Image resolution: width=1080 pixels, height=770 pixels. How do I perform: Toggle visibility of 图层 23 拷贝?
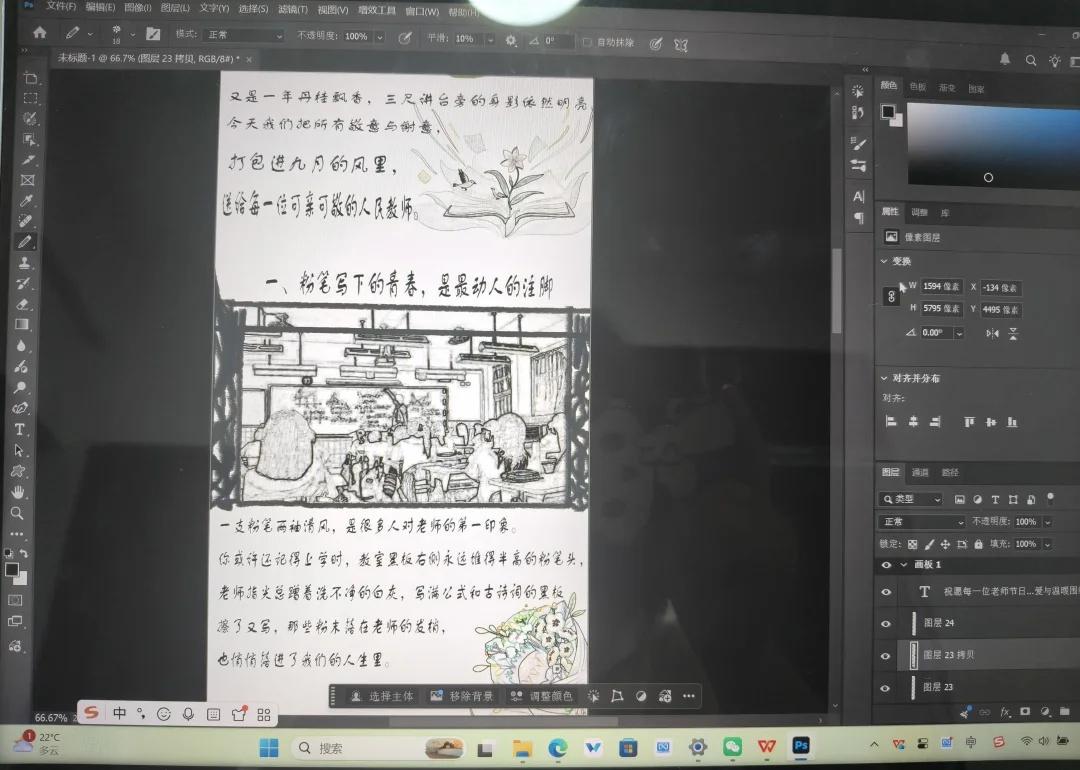click(886, 656)
